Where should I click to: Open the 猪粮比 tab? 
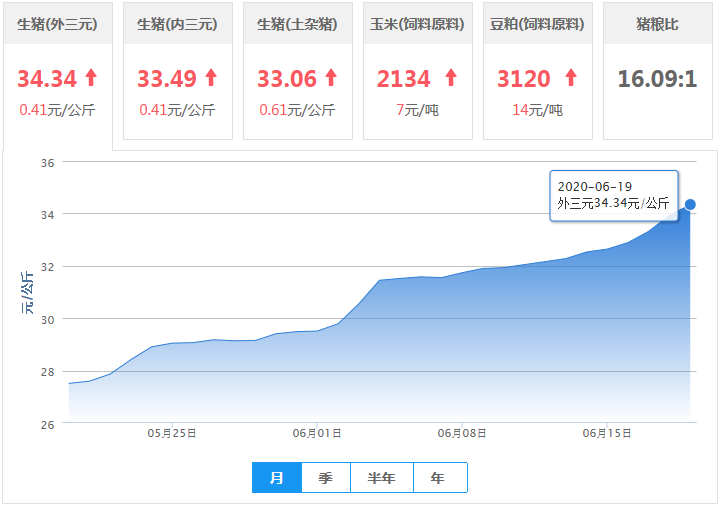658,23
